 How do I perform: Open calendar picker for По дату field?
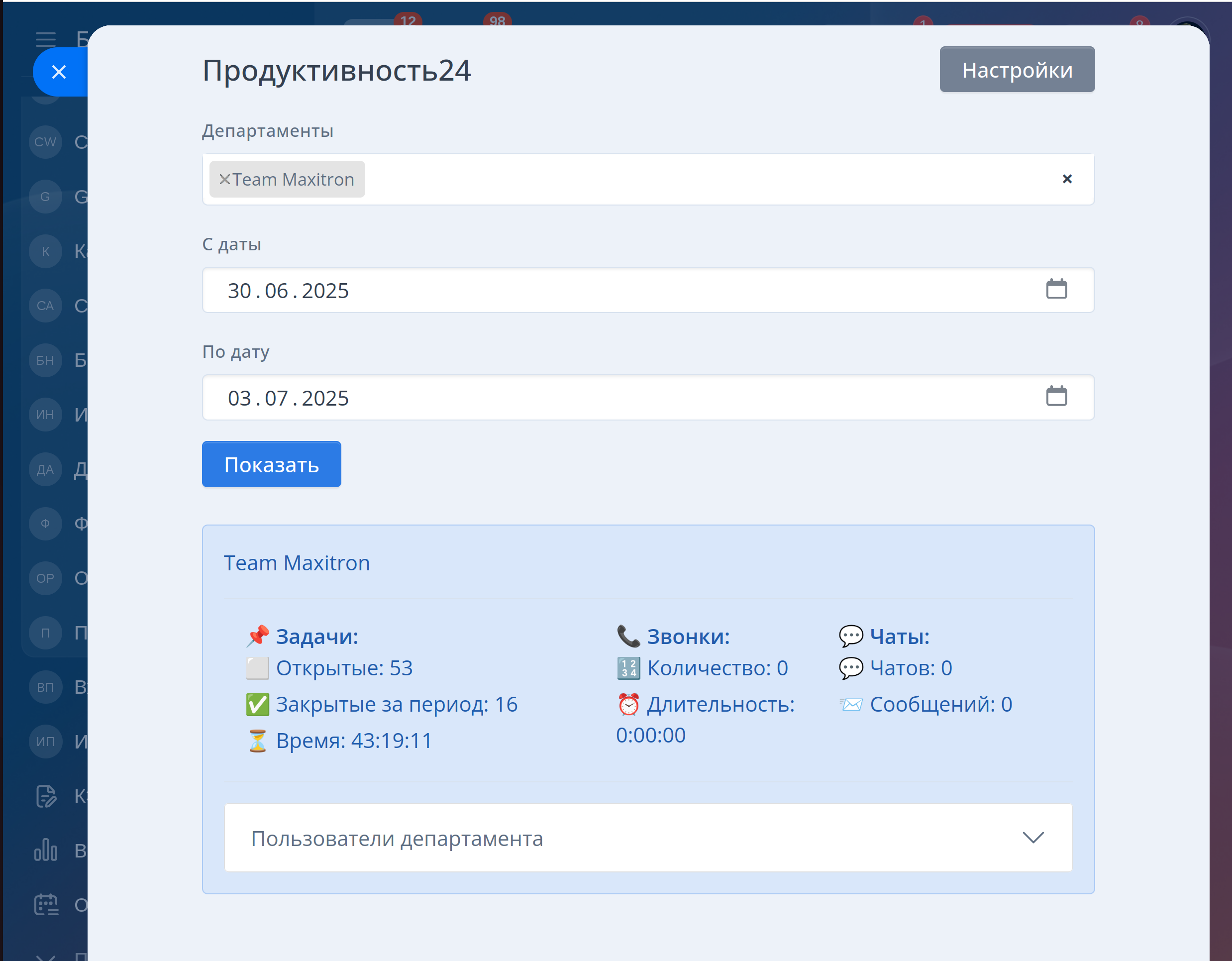[x=1056, y=396]
